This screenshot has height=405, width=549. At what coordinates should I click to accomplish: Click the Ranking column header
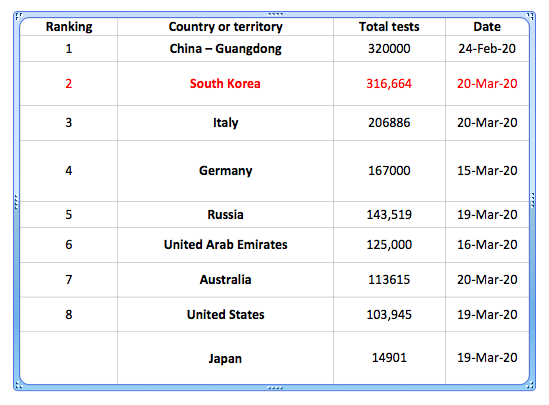tap(69, 27)
